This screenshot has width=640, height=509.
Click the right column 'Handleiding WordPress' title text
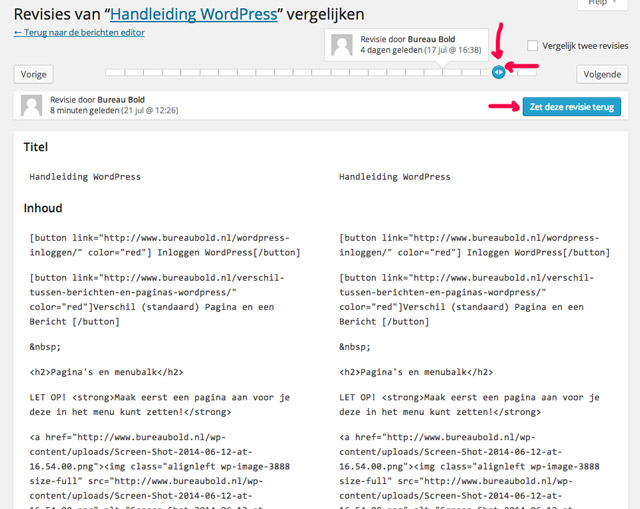click(395, 177)
